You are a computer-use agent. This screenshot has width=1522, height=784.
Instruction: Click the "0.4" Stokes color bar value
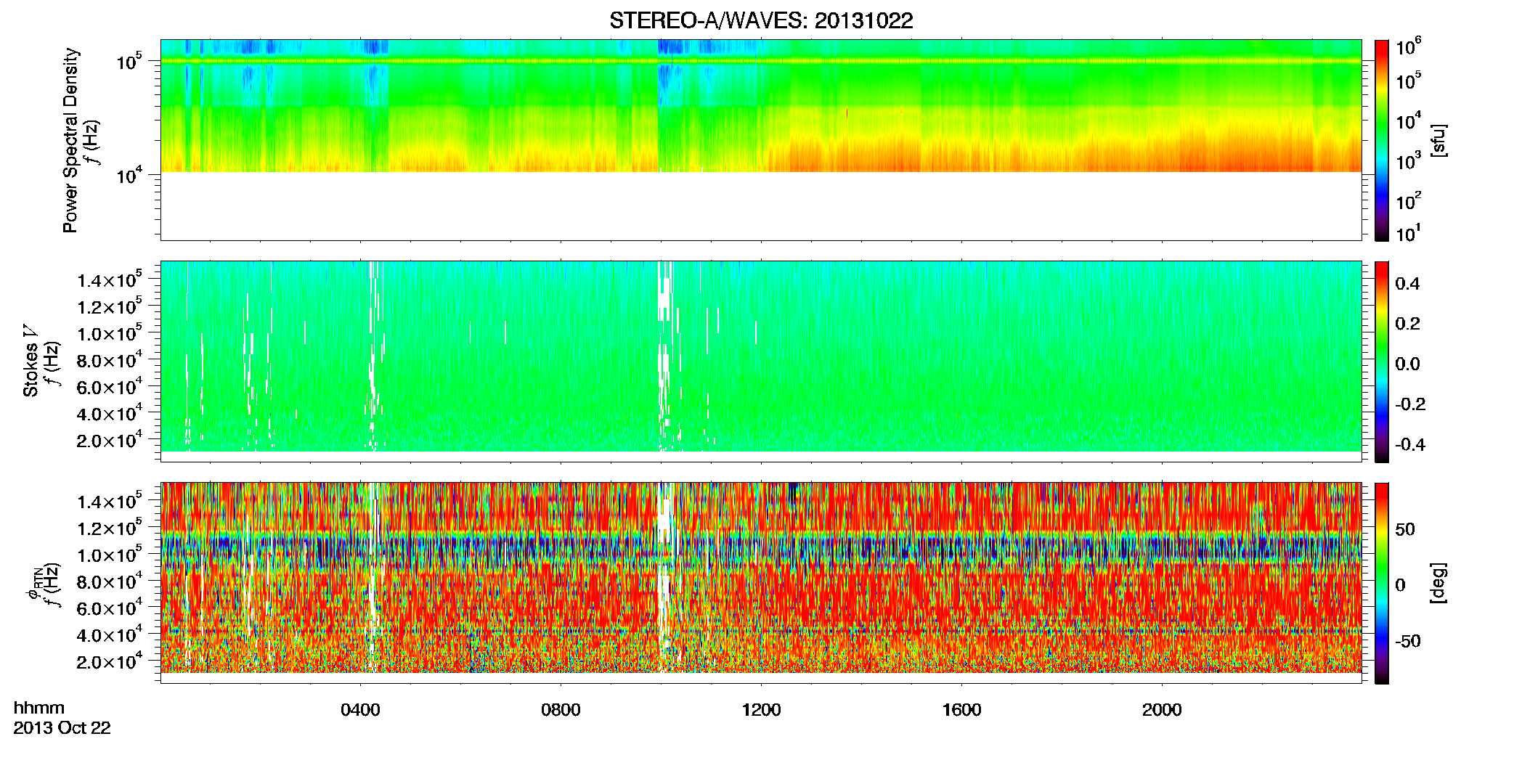[x=1407, y=284]
